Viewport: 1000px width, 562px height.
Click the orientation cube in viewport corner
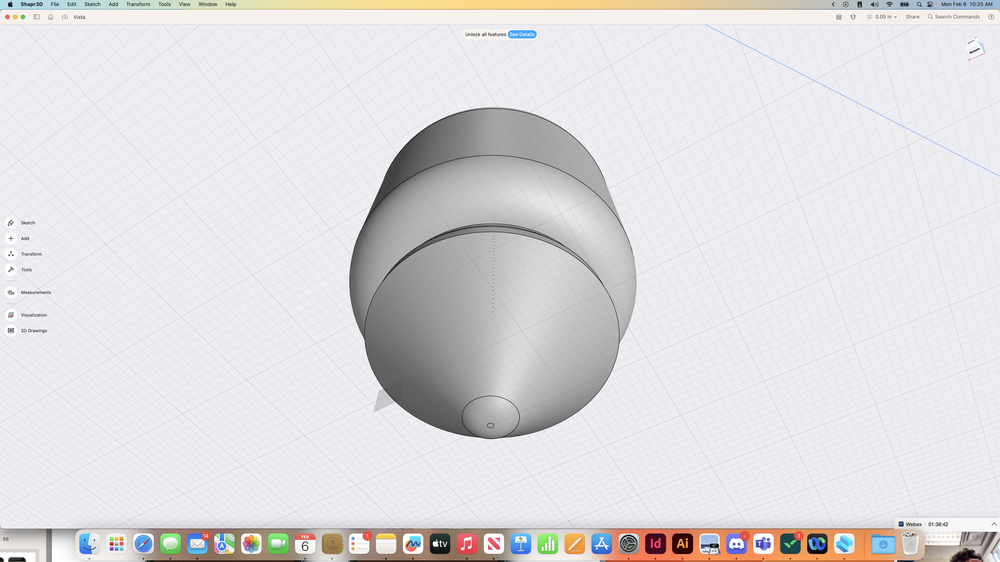tap(975, 50)
